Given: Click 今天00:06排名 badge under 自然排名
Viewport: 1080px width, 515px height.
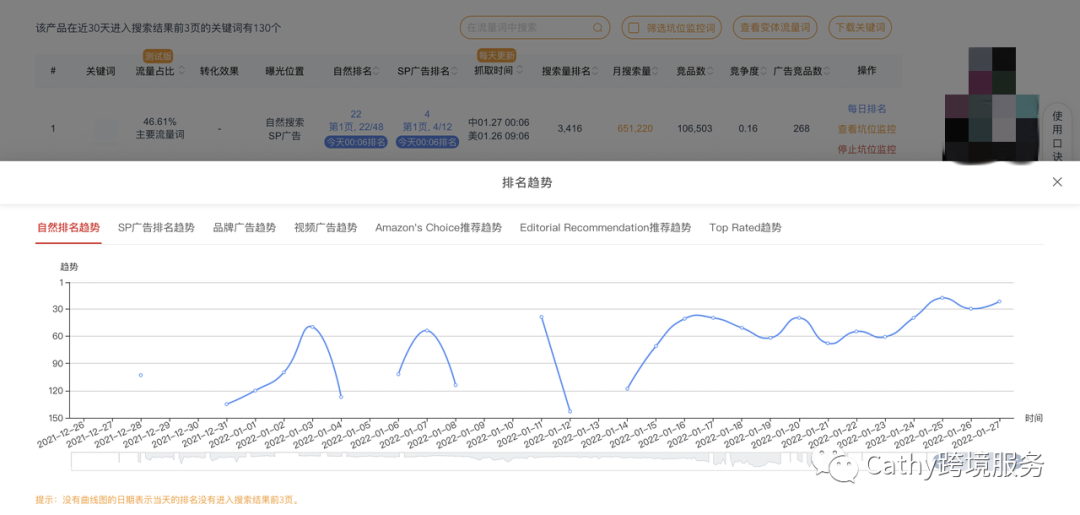Looking at the screenshot, I should pyautogui.click(x=356, y=143).
